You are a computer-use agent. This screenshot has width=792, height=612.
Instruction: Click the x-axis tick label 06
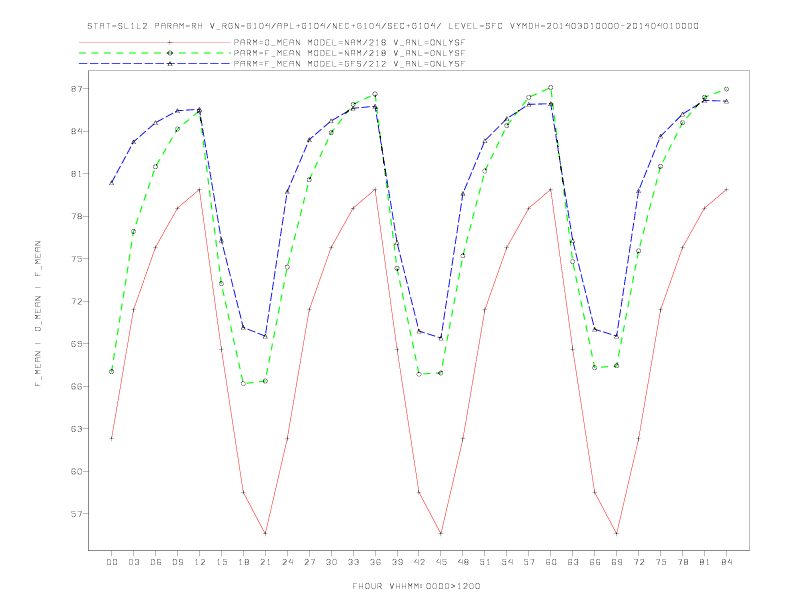[x=156, y=562]
